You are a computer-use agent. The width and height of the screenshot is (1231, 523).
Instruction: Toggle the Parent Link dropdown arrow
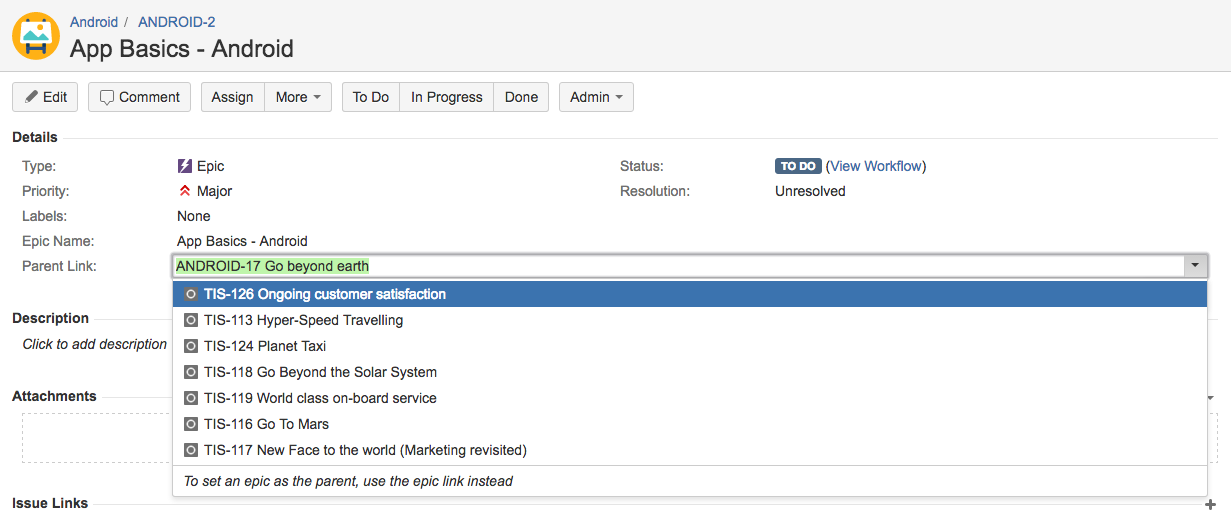coord(1195,266)
